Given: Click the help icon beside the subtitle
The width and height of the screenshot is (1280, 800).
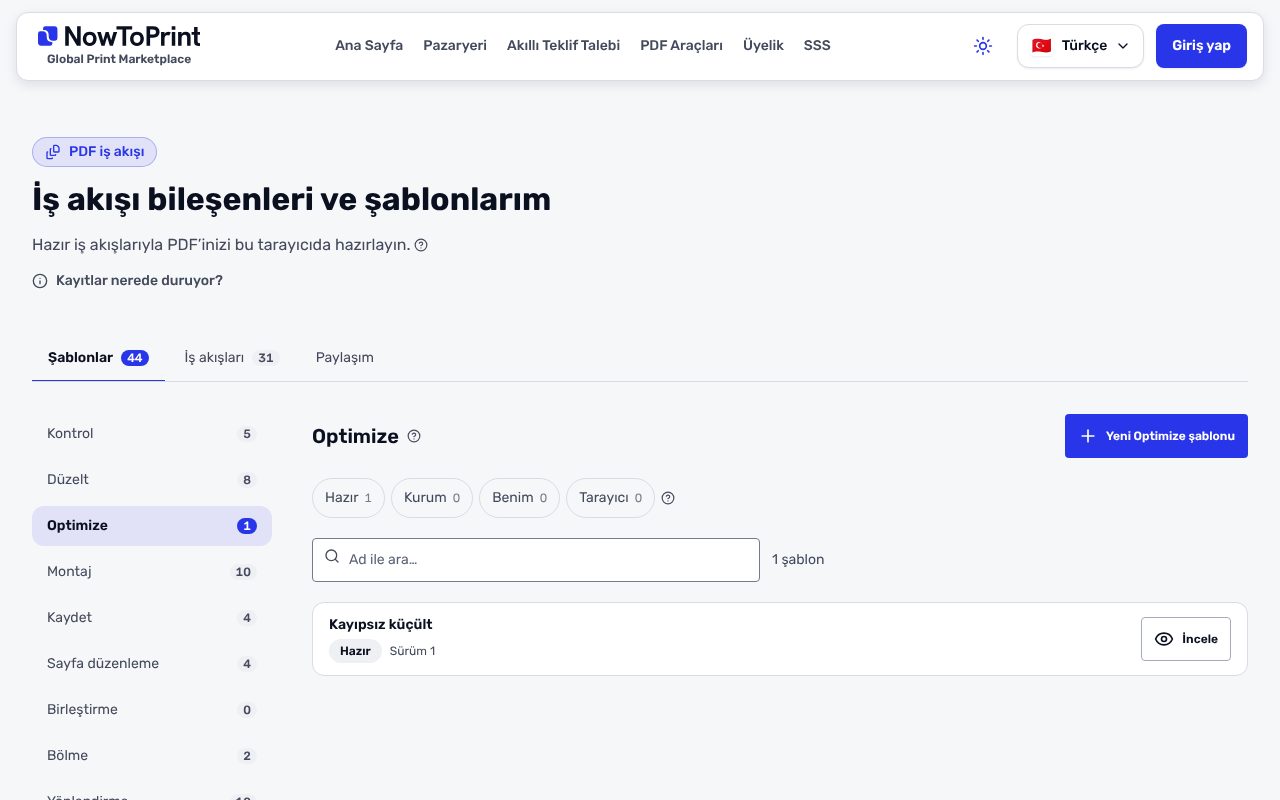Looking at the screenshot, I should 421,245.
